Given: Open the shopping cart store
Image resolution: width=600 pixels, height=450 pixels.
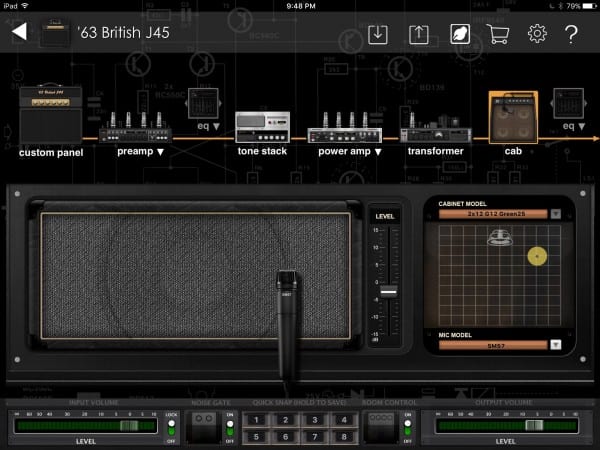Looking at the screenshot, I should click(x=498, y=34).
